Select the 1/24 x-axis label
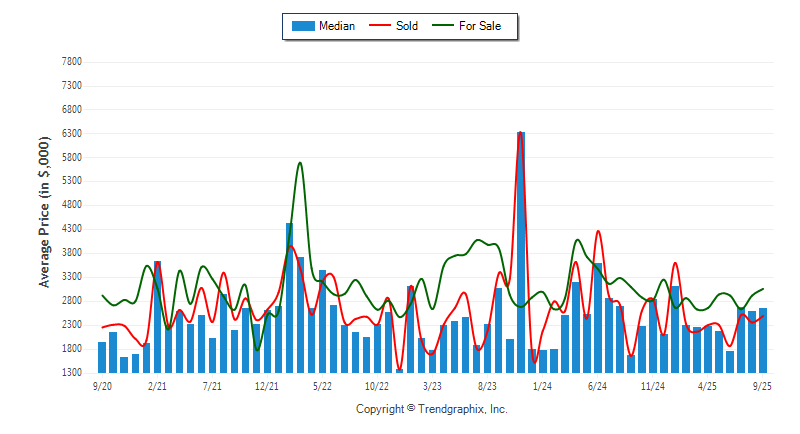Viewport: 800px width, 434px height. (x=542, y=385)
